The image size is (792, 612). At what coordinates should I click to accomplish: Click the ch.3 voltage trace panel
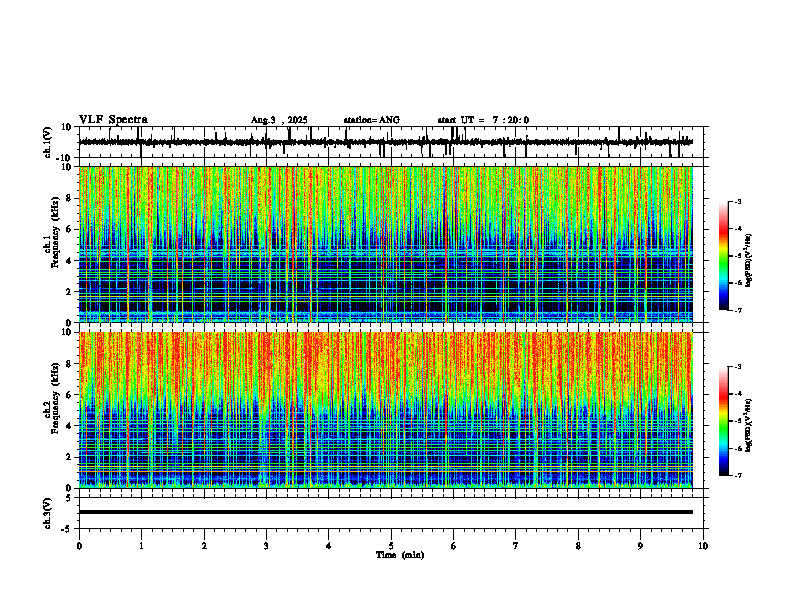click(393, 513)
